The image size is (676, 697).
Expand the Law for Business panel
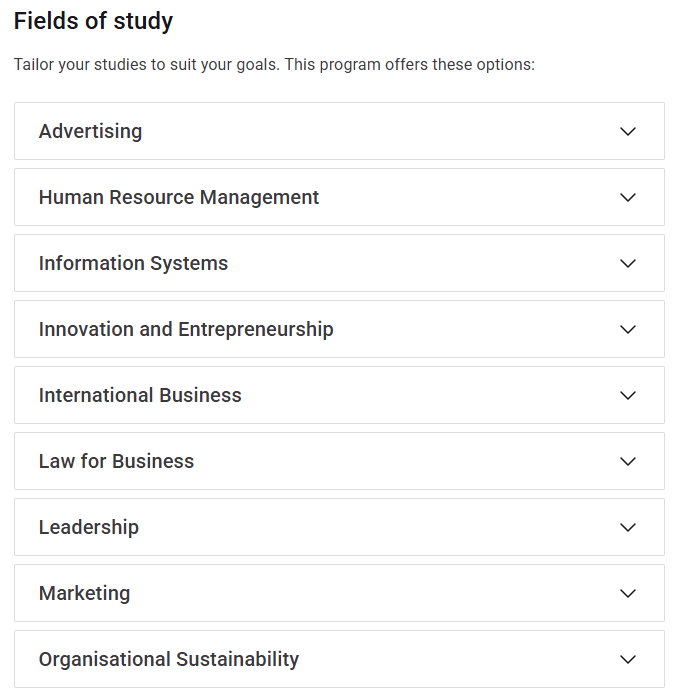pos(116,461)
